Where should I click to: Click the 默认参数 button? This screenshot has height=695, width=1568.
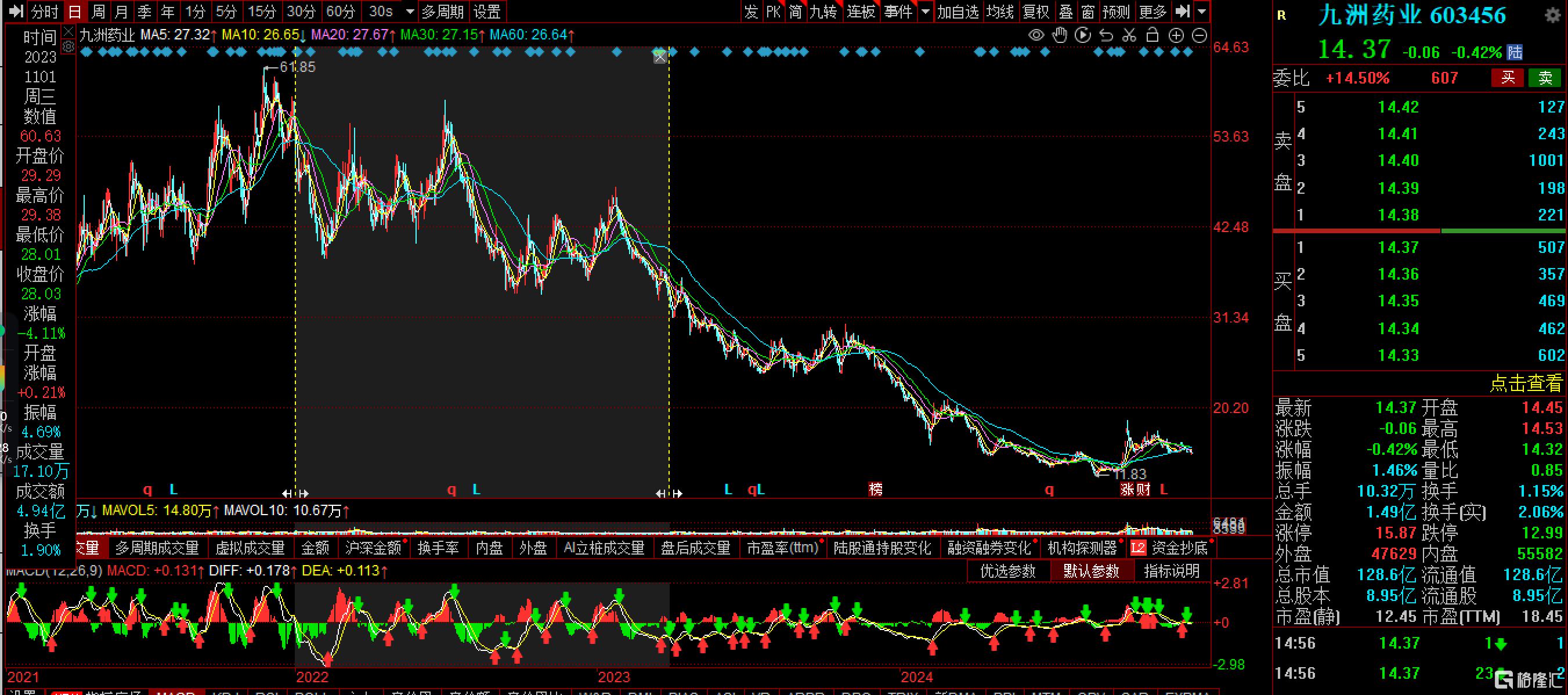[x=1092, y=571]
